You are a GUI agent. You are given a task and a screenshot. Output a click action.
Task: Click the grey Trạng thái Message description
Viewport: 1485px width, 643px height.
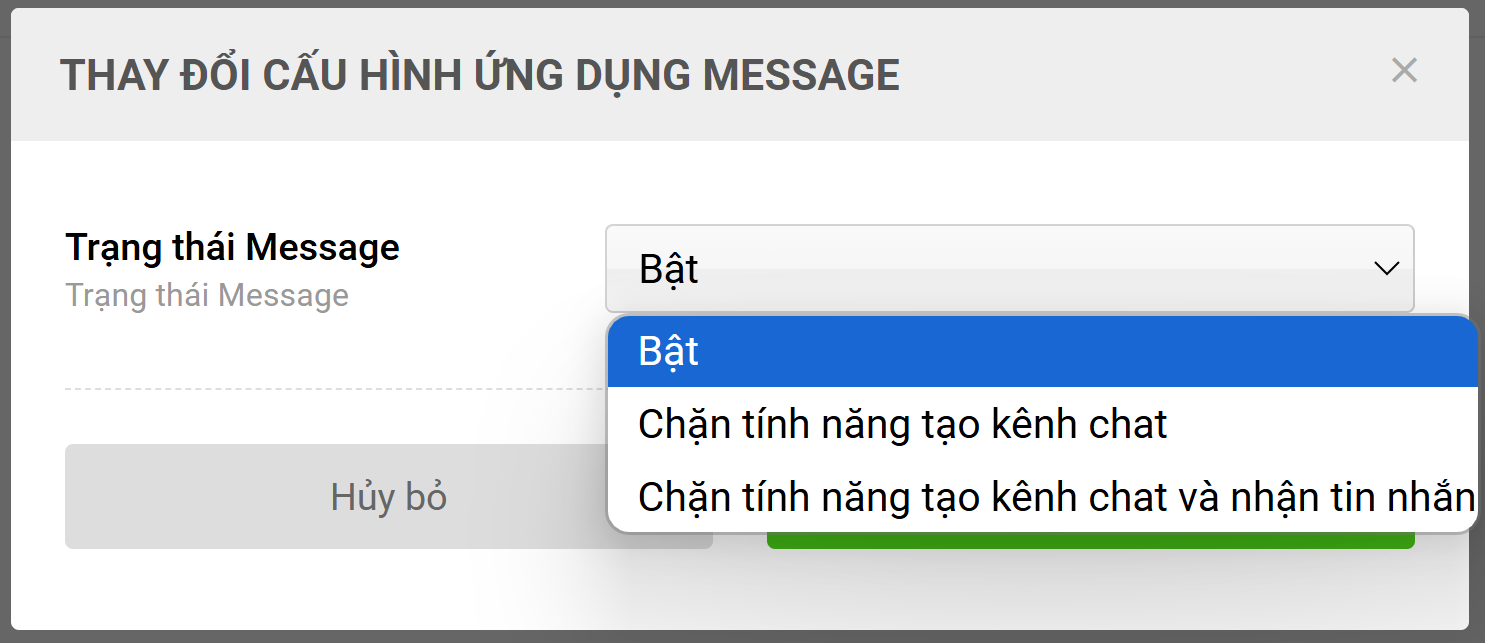pyautogui.click(x=207, y=296)
